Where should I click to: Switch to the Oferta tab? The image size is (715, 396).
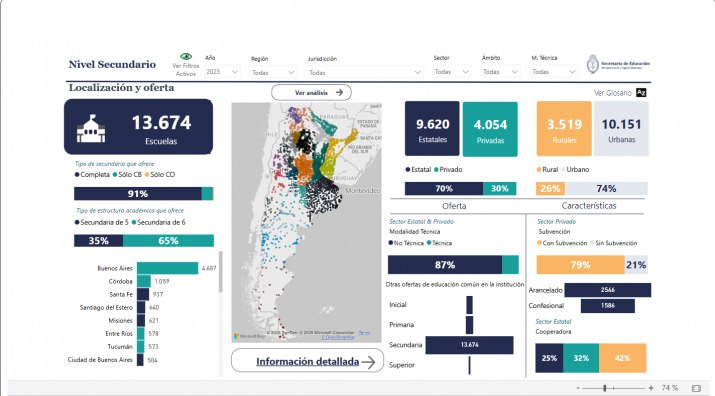454,206
